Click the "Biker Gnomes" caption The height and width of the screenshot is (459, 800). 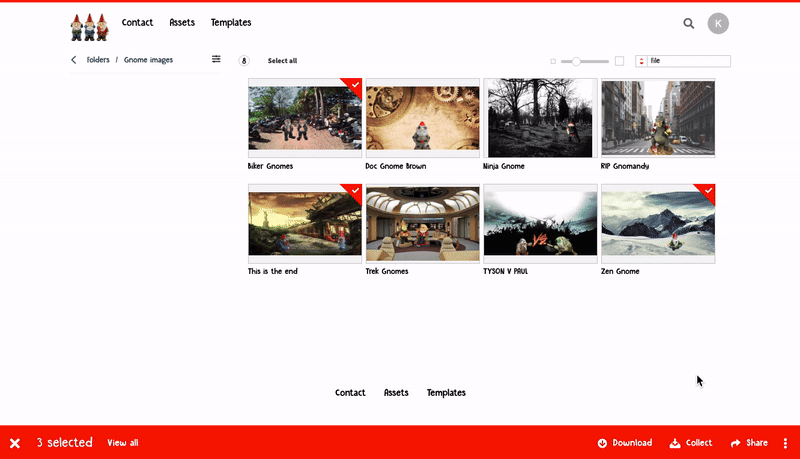tap(270, 166)
